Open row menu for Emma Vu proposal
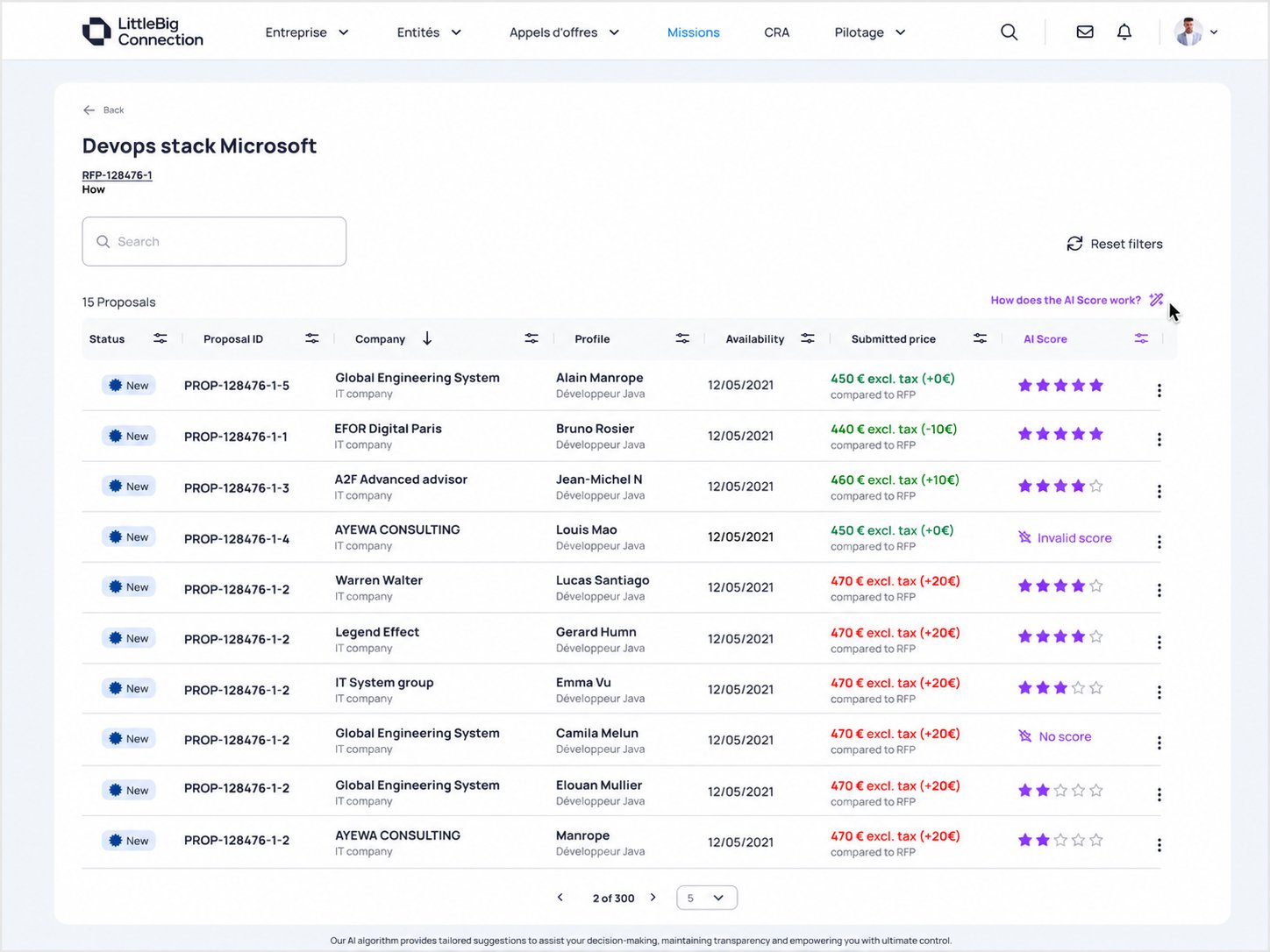The height and width of the screenshot is (952, 1270). click(x=1159, y=693)
